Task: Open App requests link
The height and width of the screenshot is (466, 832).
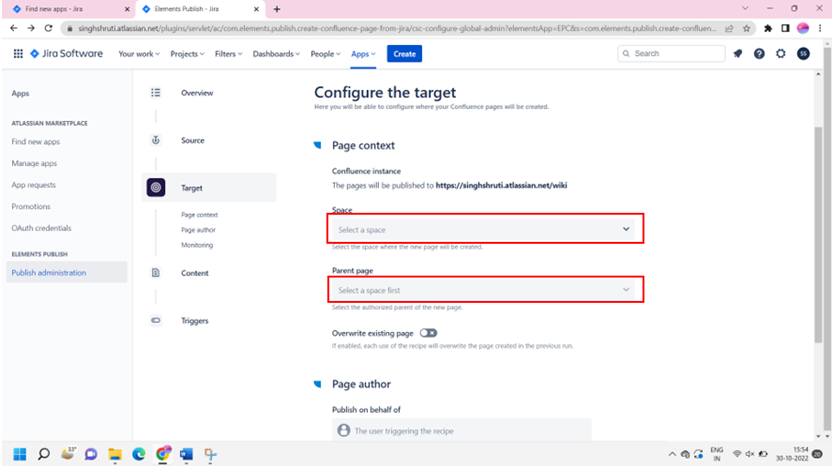Action: [33, 185]
